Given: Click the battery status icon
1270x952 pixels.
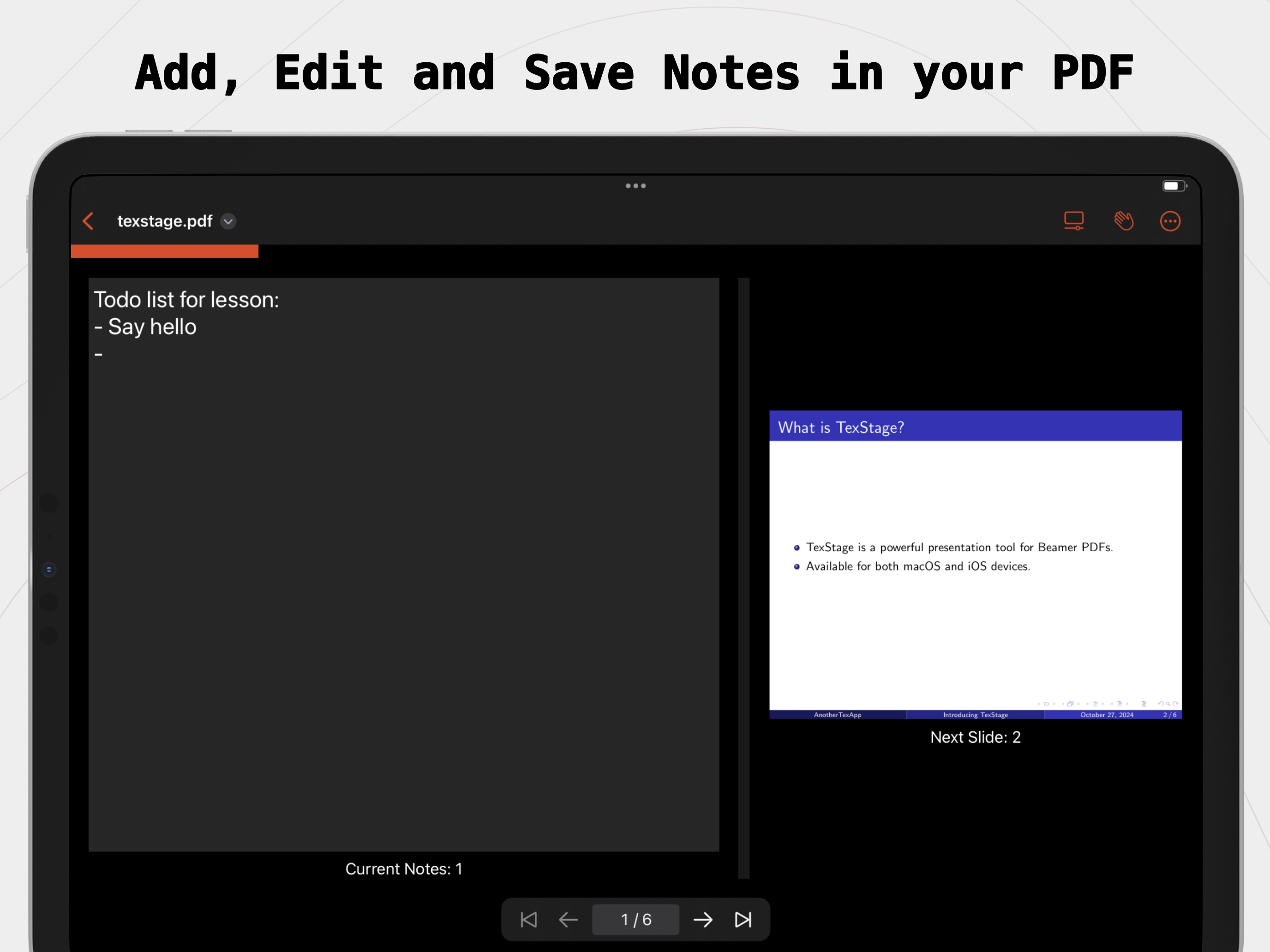Looking at the screenshot, I should click(1174, 186).
